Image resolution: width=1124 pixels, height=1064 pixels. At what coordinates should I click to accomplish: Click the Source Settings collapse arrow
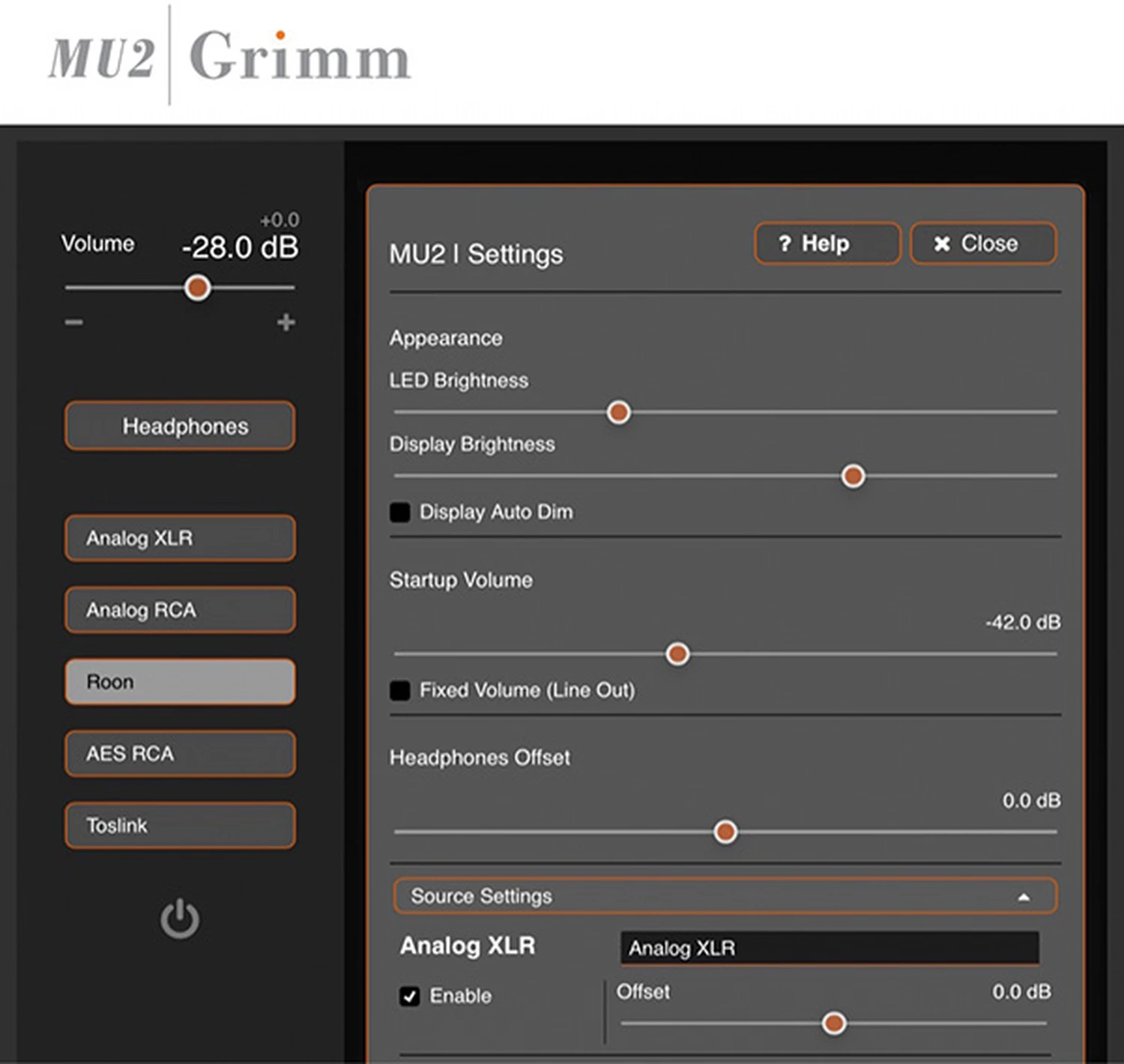point(1024,897)
